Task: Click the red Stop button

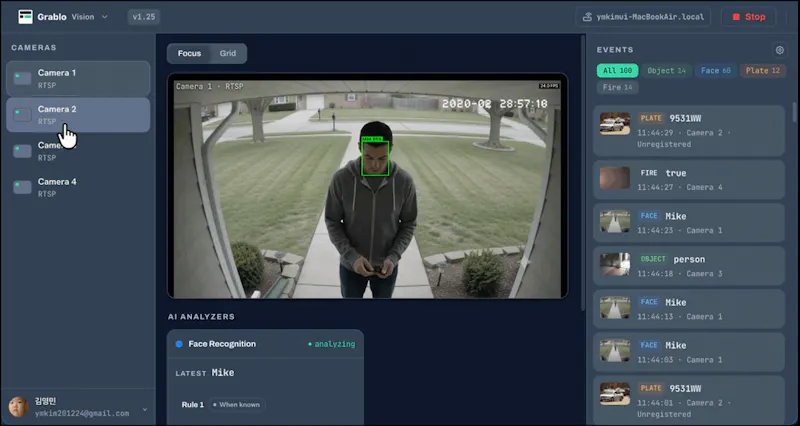Action: pos(748,17)
